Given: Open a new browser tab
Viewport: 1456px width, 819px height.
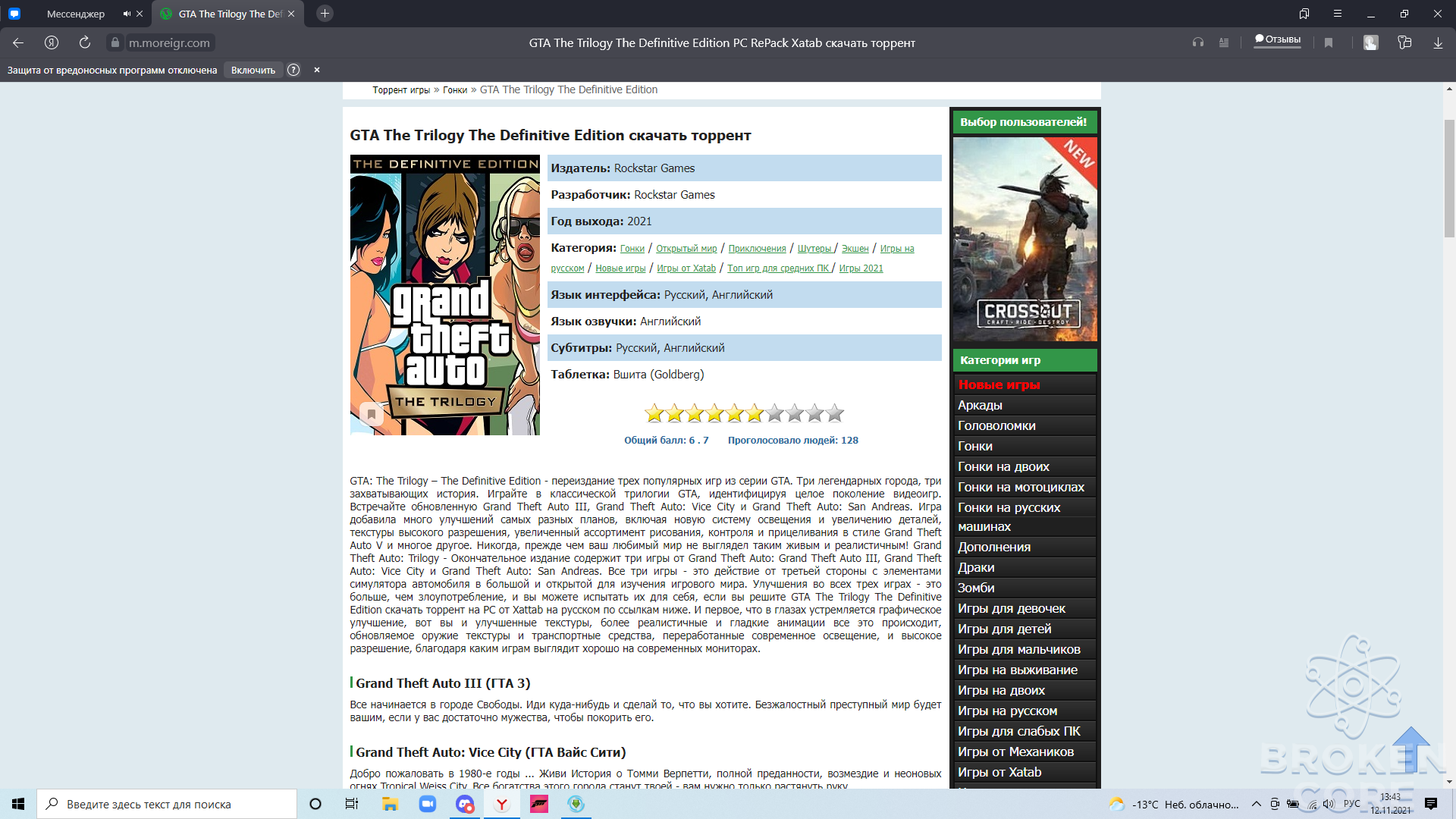Looking at the screenshot, I should coord(325,14).
